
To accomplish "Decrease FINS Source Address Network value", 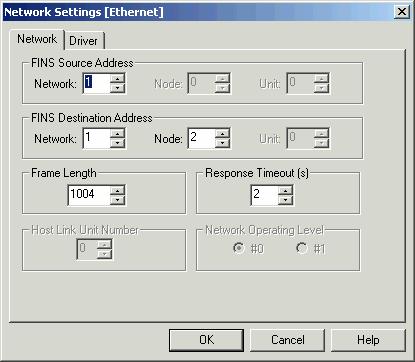I will [117, 88].
